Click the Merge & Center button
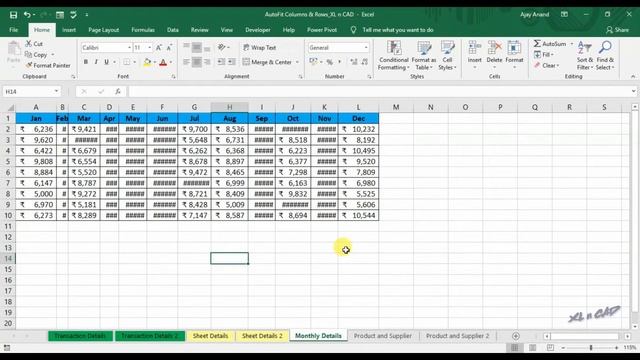The image size is (640, 360). pyautogui.click(x=268, y=62)
